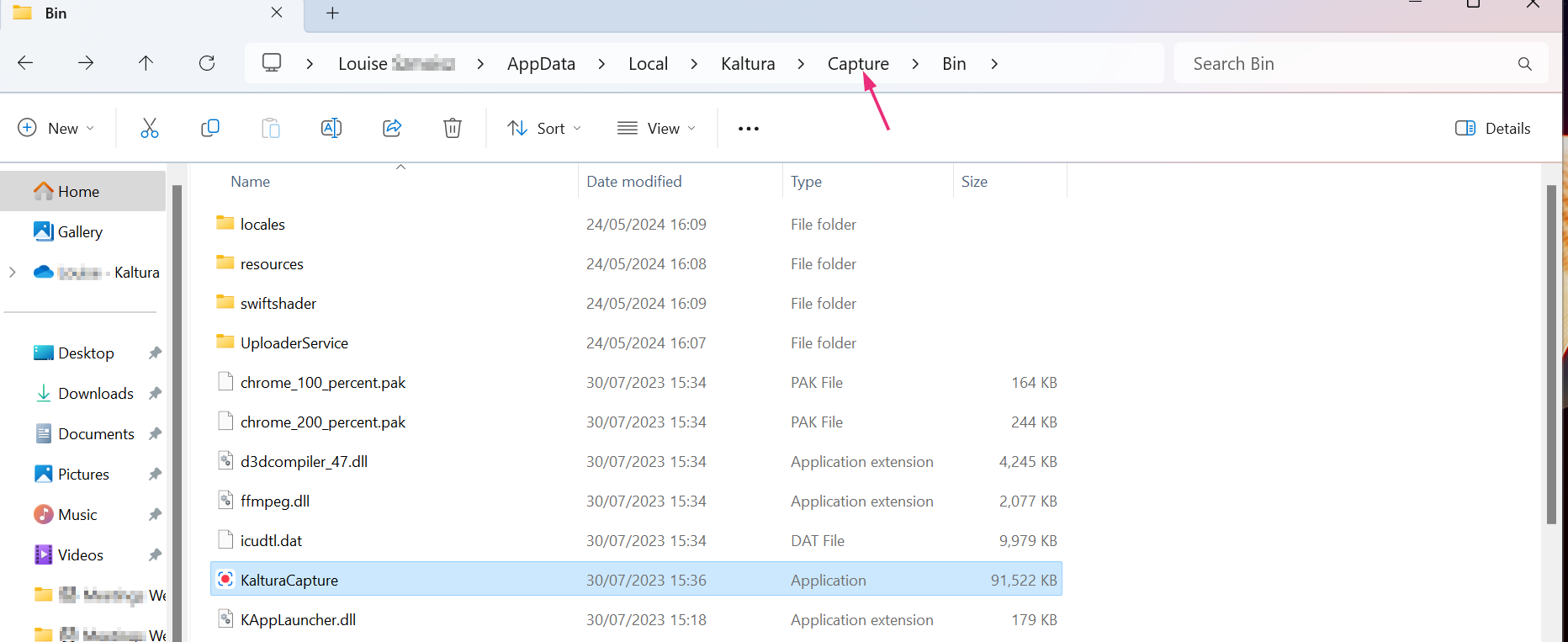Screen dimensions: 1568x642
Task: Unpin Downloads from Quick access
Action: (x=155, y=394)
